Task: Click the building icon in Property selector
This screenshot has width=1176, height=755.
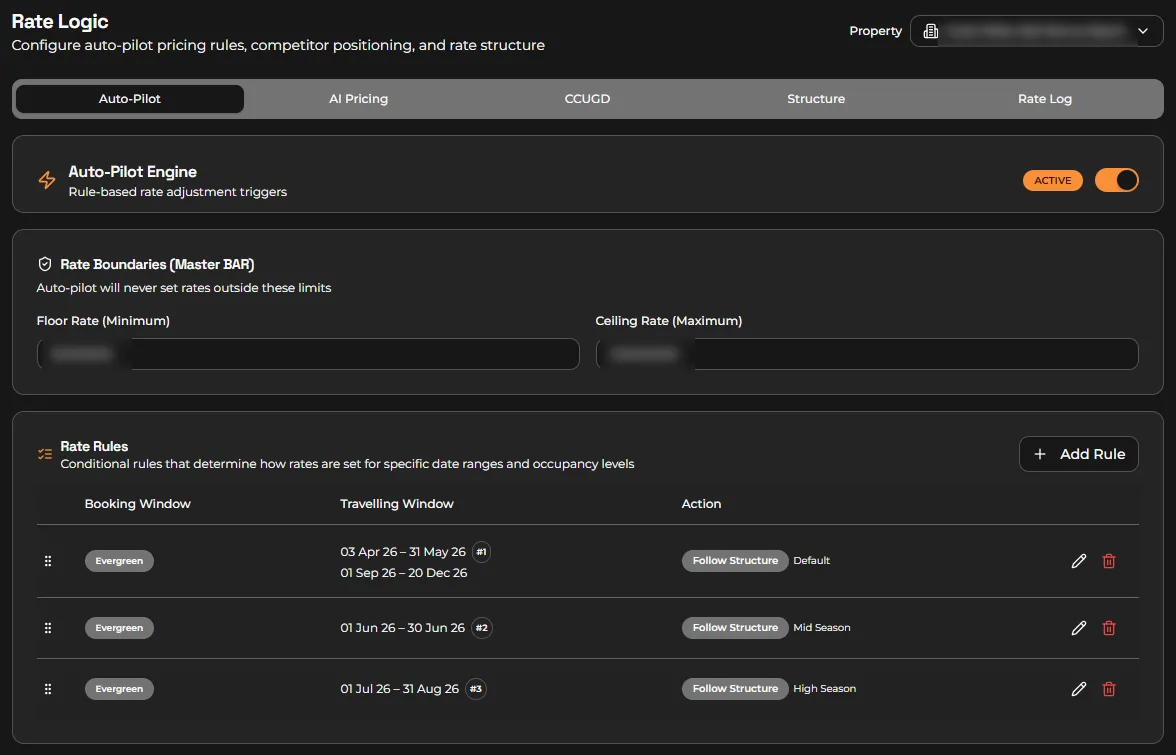Action: [x=931, y=31]
